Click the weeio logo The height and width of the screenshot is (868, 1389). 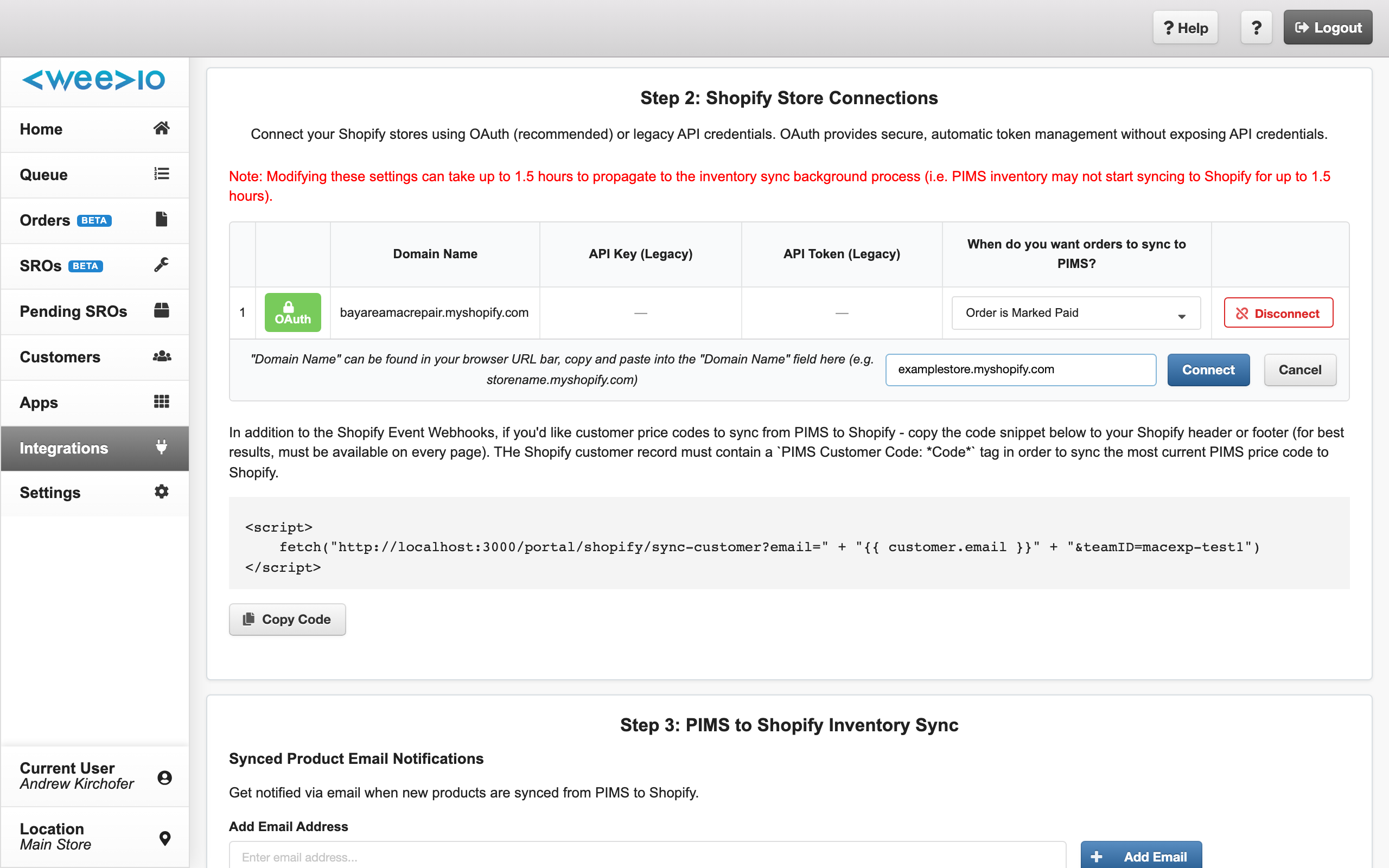(x=94, y=80)
